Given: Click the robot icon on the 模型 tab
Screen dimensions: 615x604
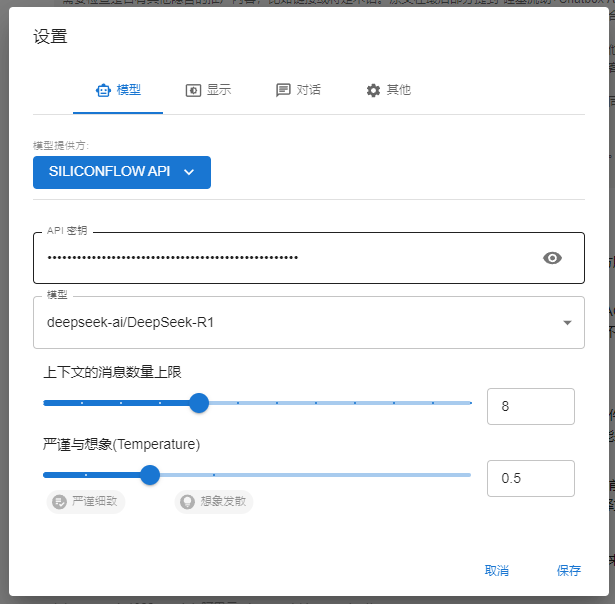Looking at the screenshot, I should (103, 90).
